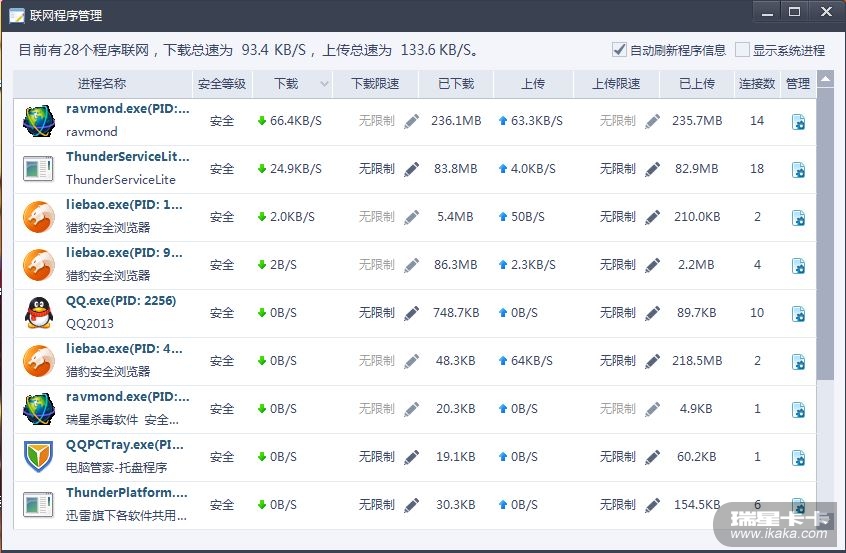This screenshot has height=553, width=846.
Task: Expand the 下载 column sort arrow
Action: tap(322, 84)
